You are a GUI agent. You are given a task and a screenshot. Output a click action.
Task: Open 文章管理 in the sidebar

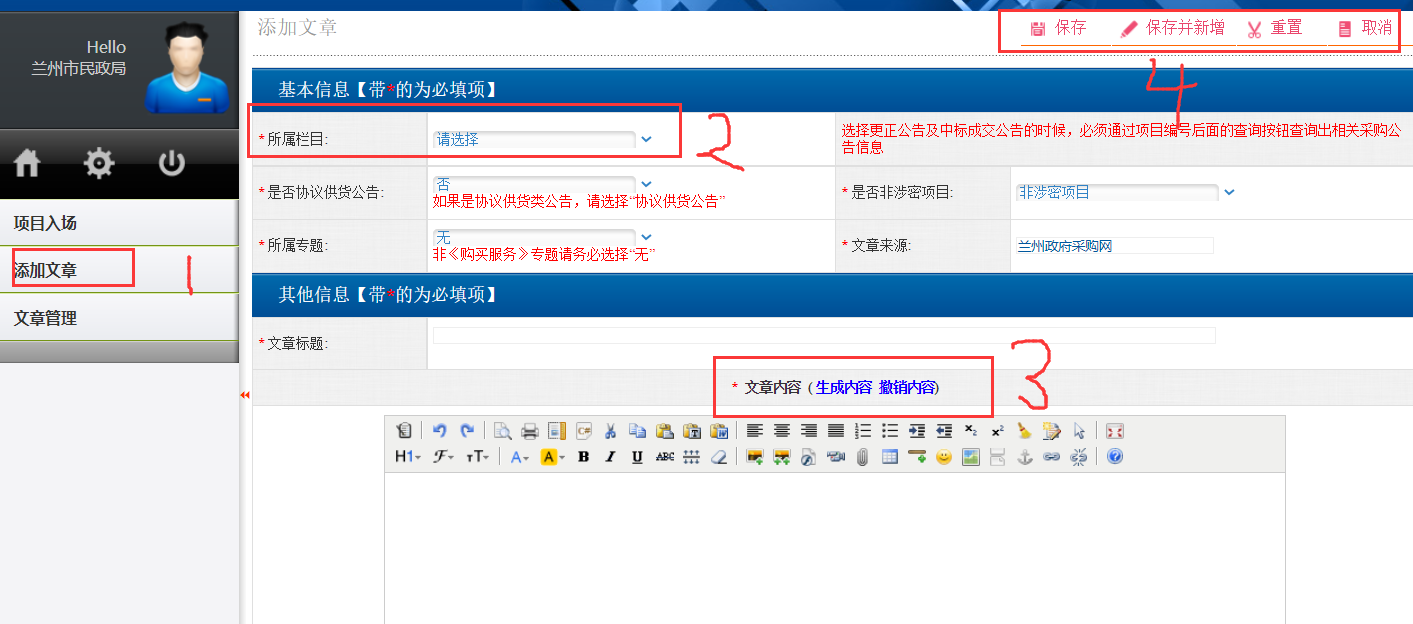pyautogui.click(x=119, y=318)
